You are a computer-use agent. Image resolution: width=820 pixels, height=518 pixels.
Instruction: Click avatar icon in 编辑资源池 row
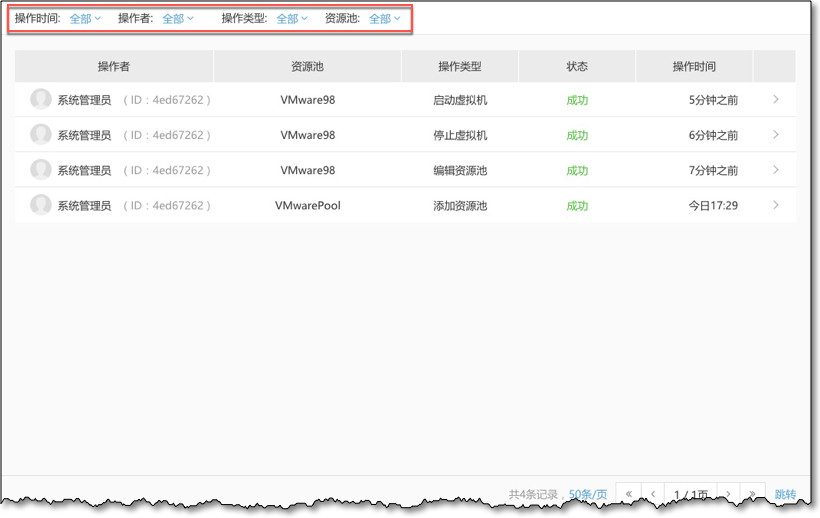point(41,169)
